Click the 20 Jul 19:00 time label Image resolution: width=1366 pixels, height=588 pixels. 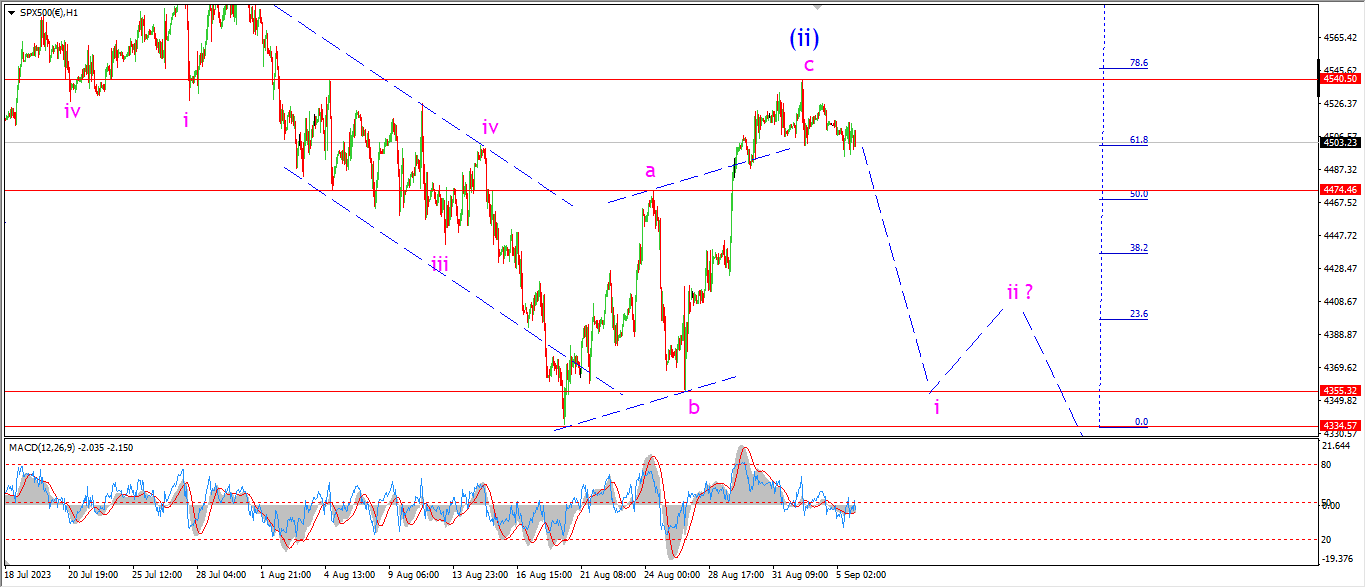91,576
